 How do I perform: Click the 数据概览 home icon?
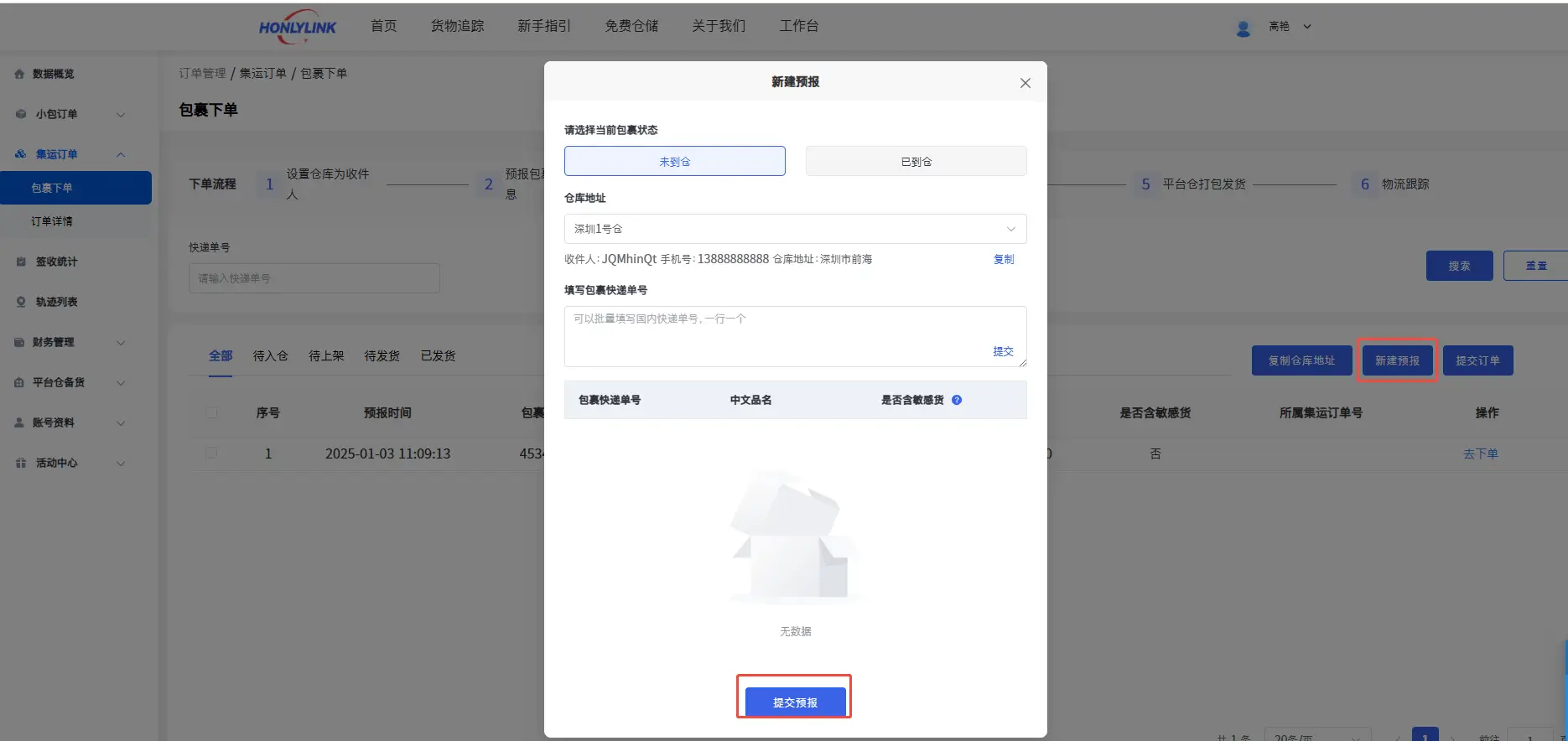[19, 74]
